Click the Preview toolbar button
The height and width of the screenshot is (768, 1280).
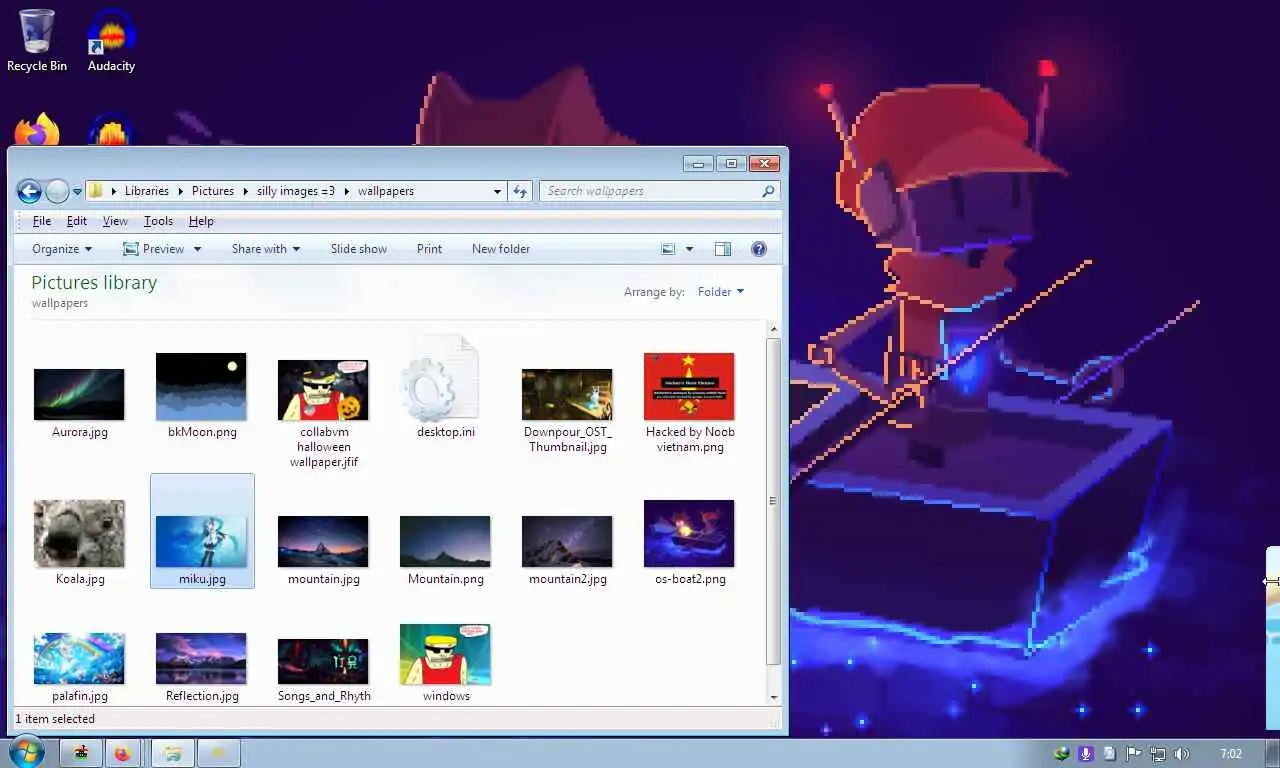(153, 249)
